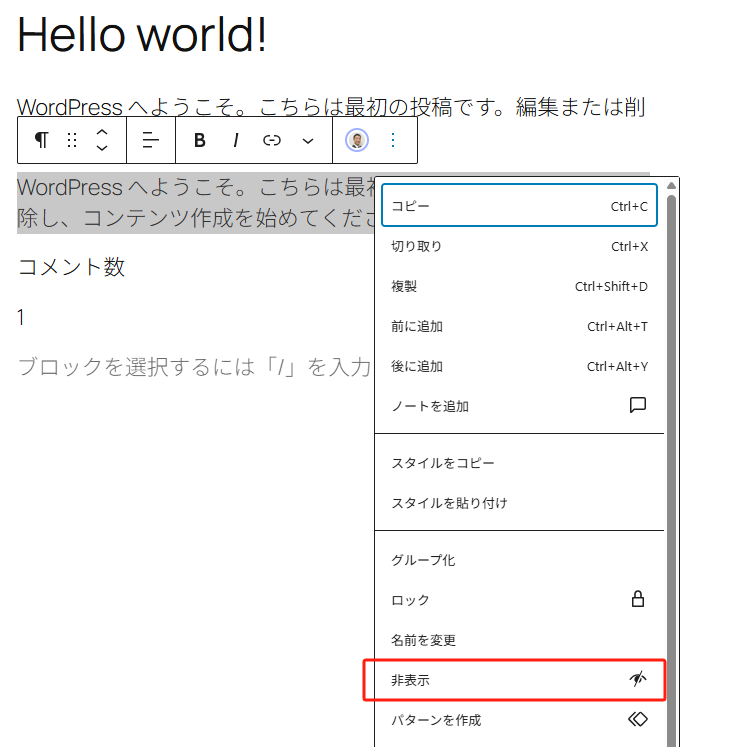The width and height of the screenshot is (738, 747).
Task: Toggle italic formatting
Action: [236, 140]
